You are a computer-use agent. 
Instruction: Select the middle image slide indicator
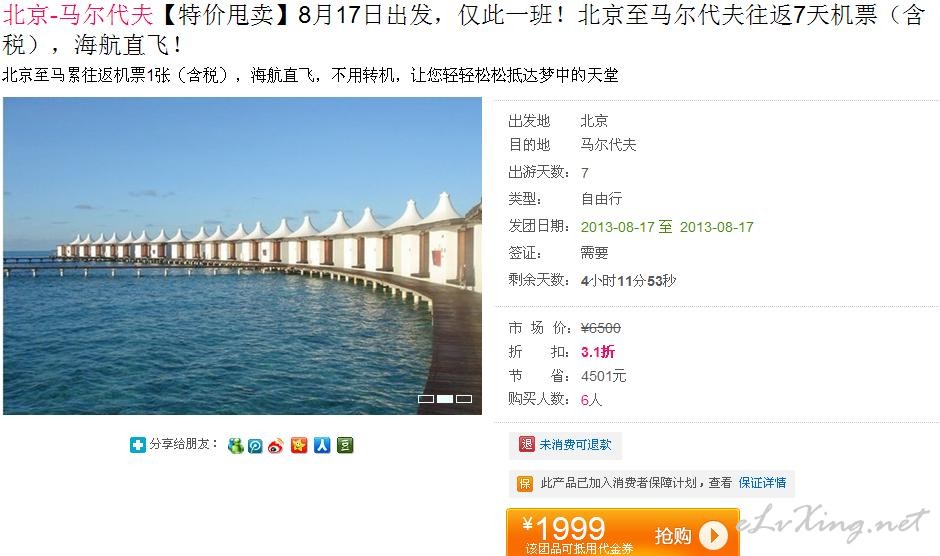coord(445,399)
